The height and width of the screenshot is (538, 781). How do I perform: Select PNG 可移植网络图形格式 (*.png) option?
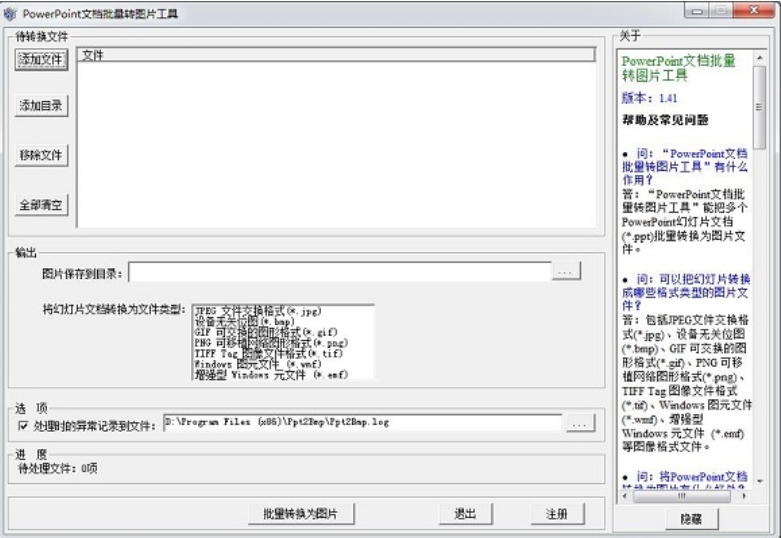(x=271, y=343)
